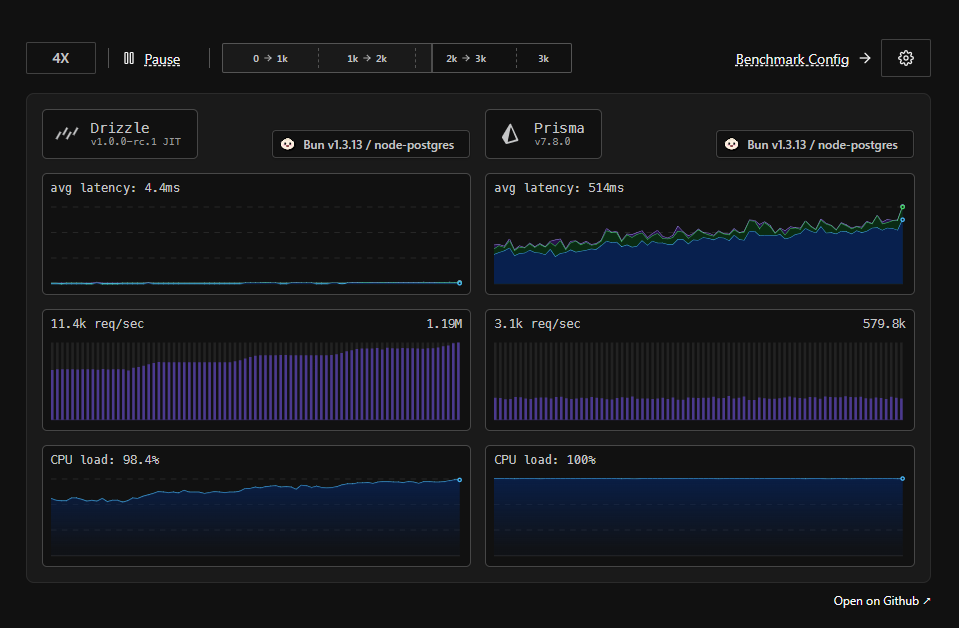Select the 0 → 1k load stage
The height and width of the screenshot is (628, 959).
pos(270,58)
